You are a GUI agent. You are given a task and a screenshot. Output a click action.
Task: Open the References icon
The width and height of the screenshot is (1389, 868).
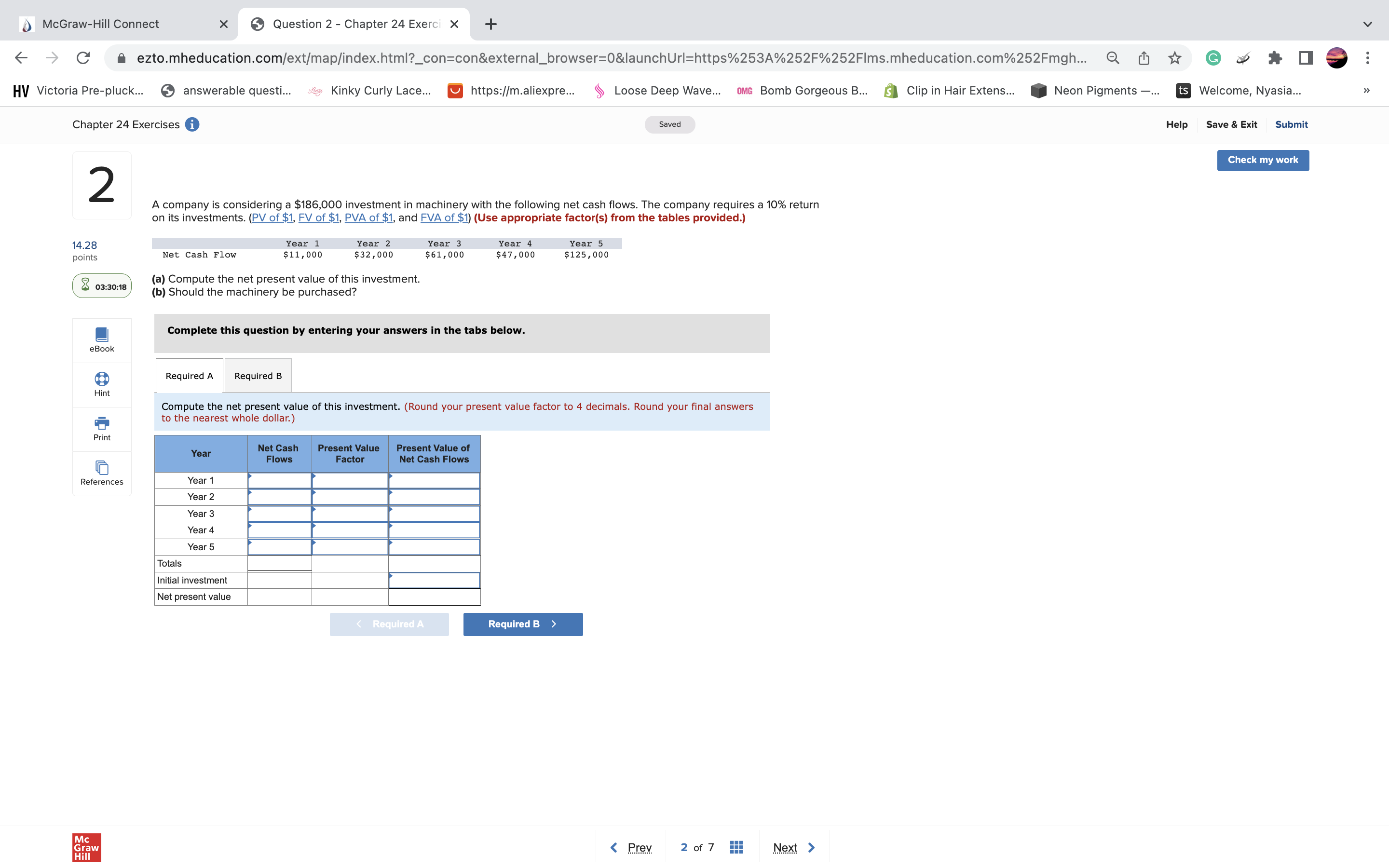pos(102,467)
